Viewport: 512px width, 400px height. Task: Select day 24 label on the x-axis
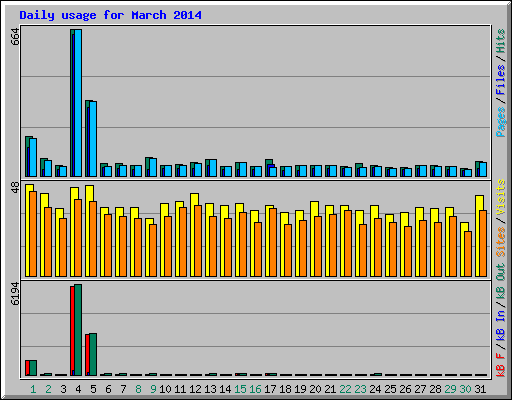[x=375, y=389]
